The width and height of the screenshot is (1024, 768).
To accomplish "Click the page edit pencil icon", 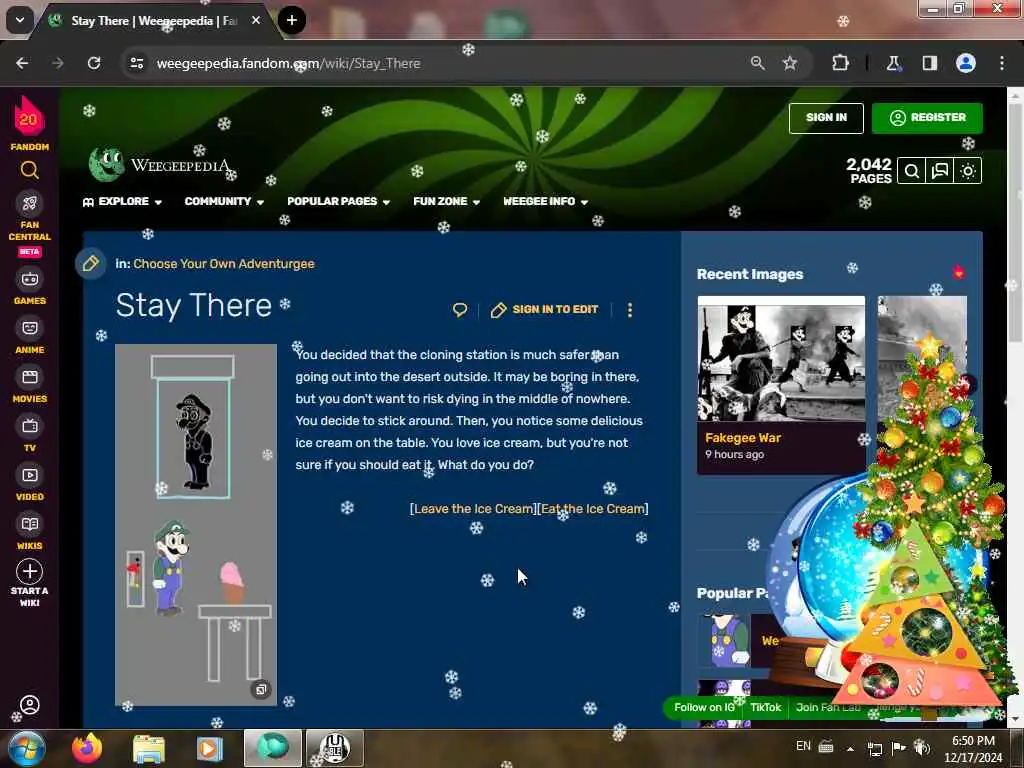I will point(90,264).
